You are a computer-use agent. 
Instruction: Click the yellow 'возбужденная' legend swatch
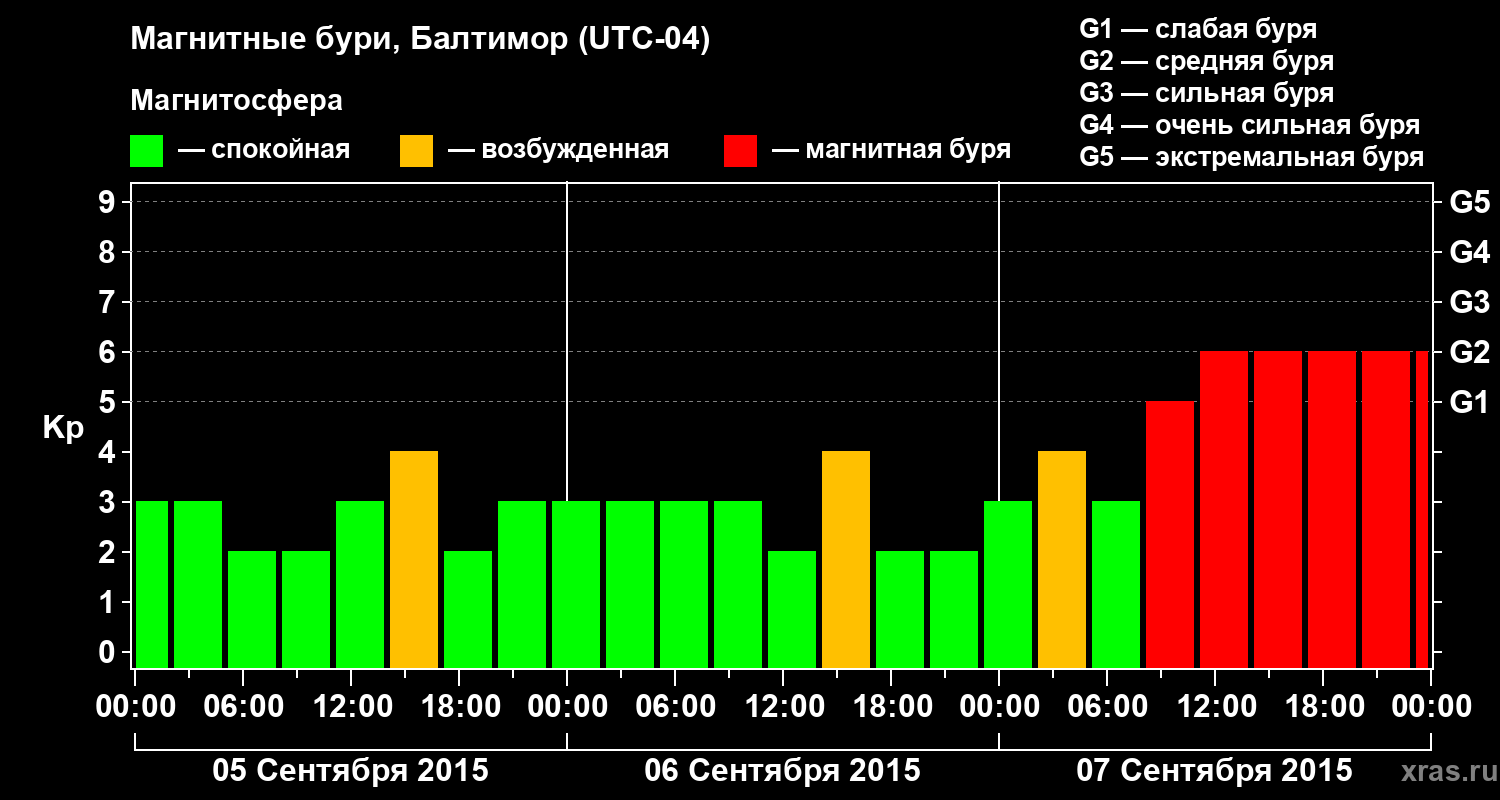pos(417,150)
